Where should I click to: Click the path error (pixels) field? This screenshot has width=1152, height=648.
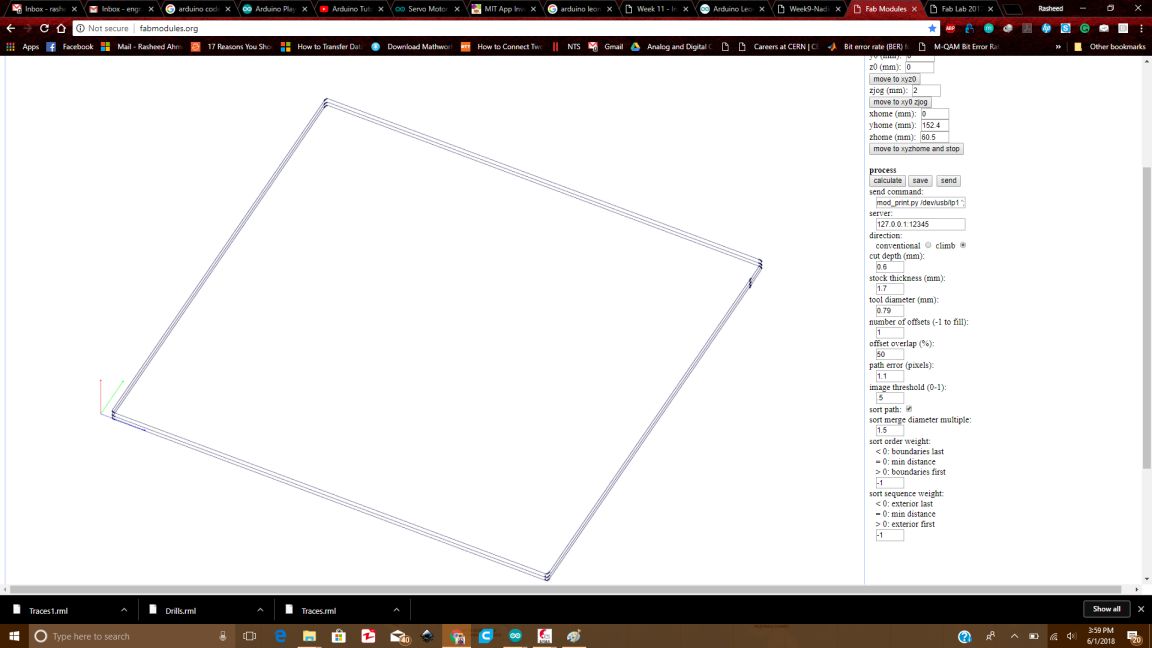(889, 376)
